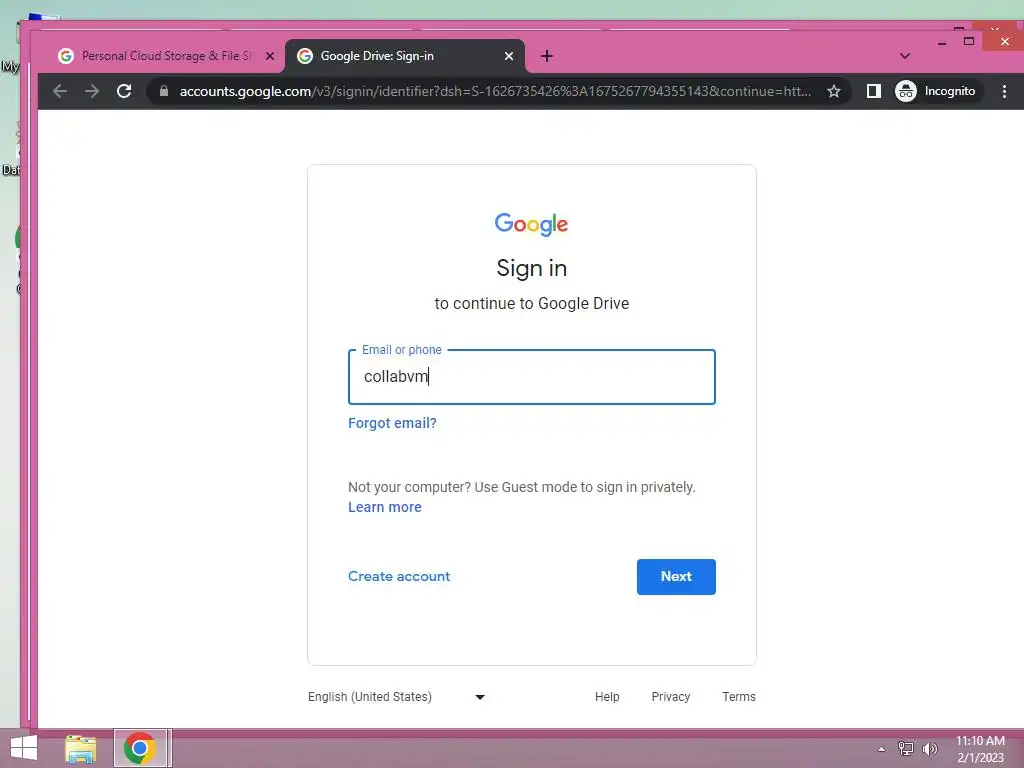Focus the Email or phone field
The height and width of the screenshot is (768, 1024).
(532, 377)
